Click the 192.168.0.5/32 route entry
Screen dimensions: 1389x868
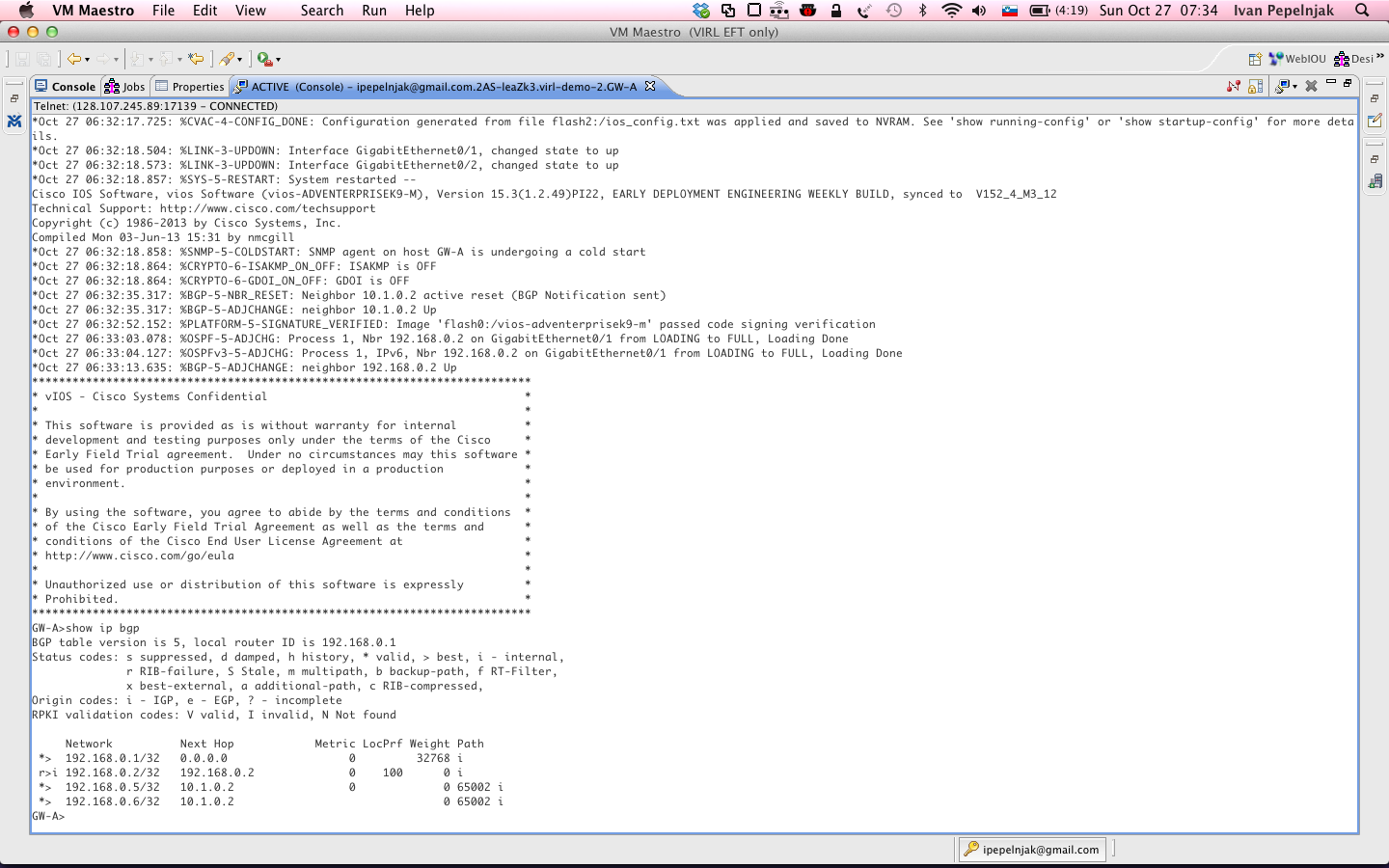click(x=113, y=787)
